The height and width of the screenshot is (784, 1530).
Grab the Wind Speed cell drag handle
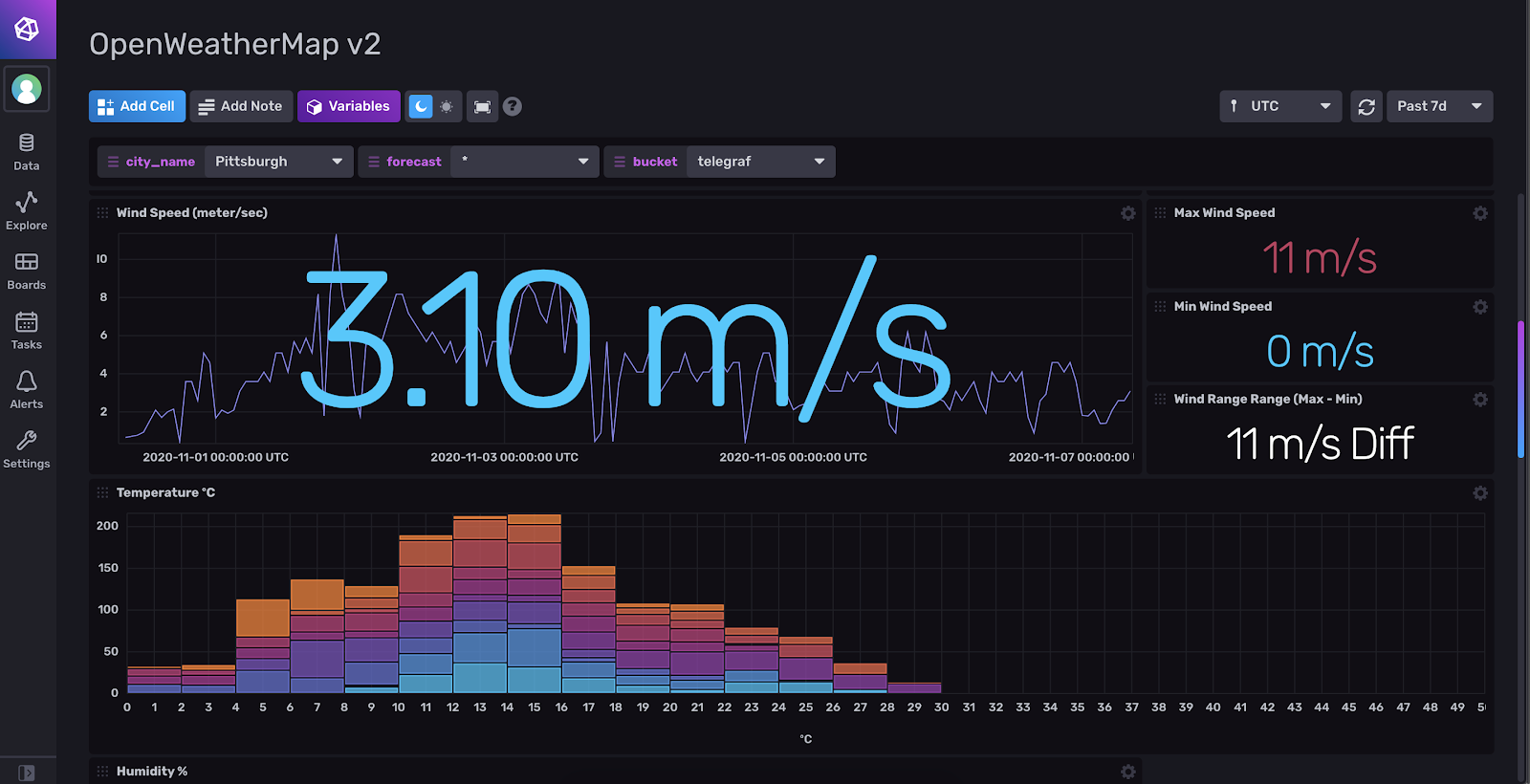click(102, 213)
